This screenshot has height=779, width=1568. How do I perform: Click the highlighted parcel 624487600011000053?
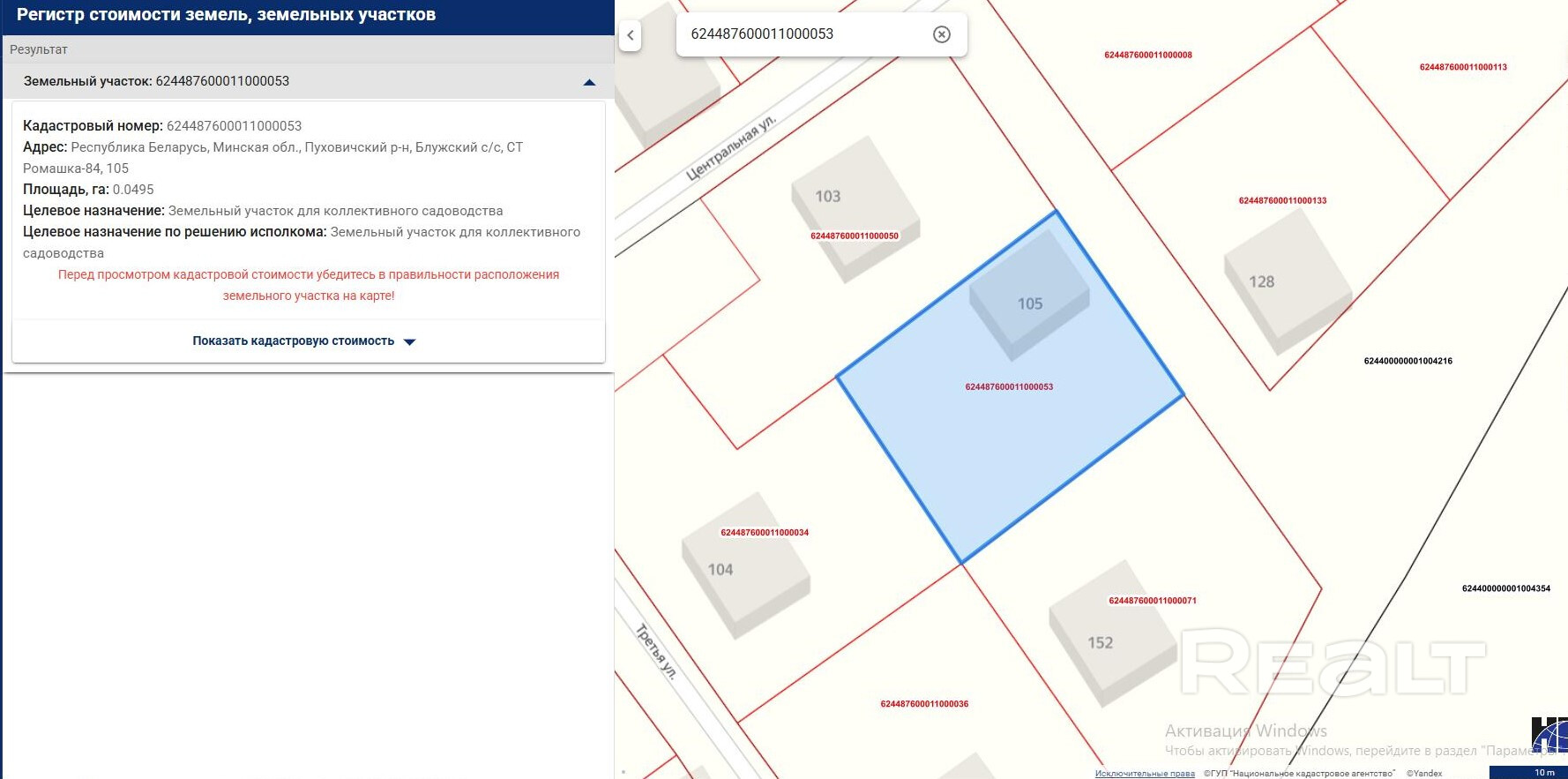[x=1009, y=441]
